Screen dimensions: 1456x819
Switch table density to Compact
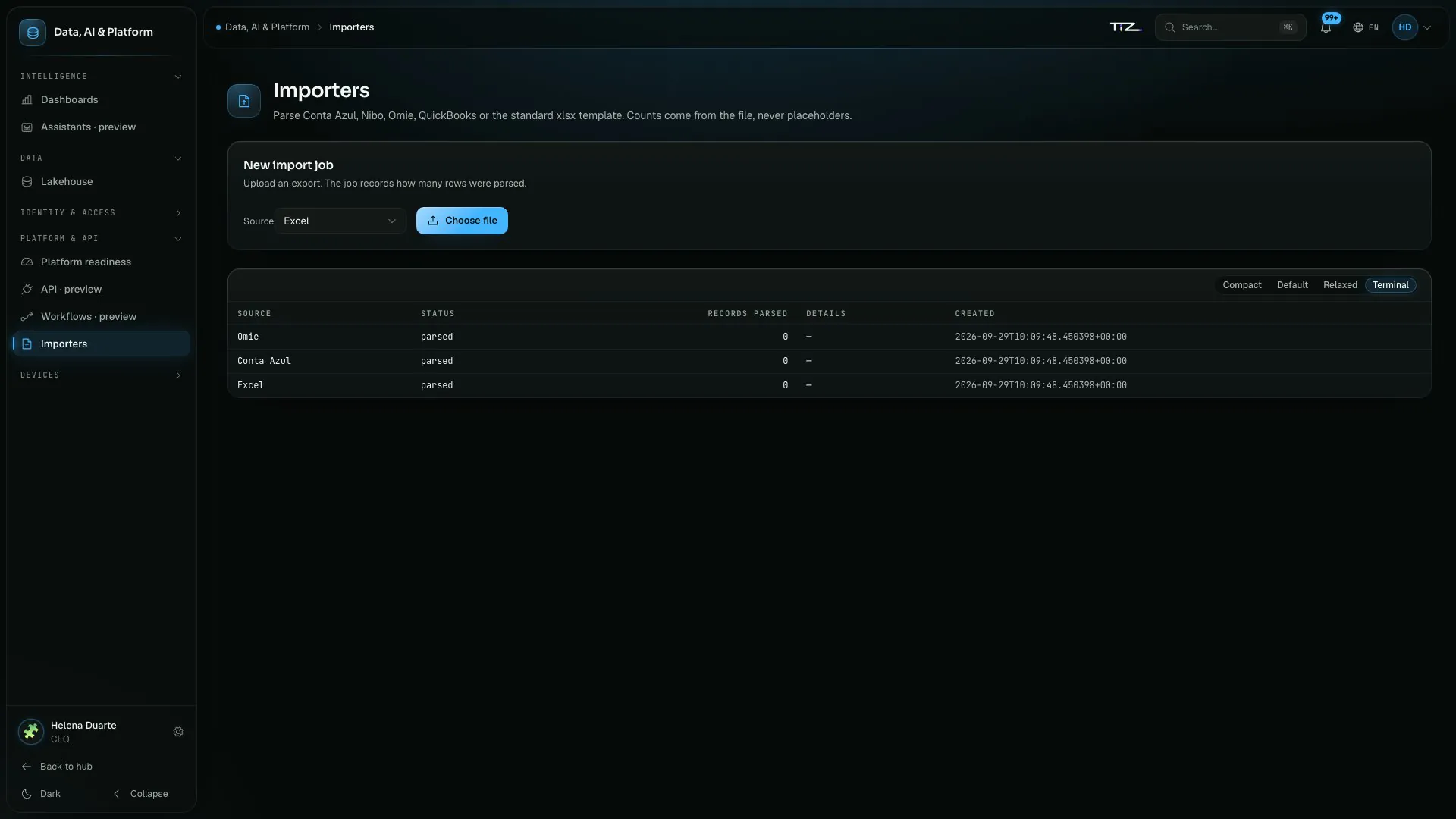[1241, 285]
